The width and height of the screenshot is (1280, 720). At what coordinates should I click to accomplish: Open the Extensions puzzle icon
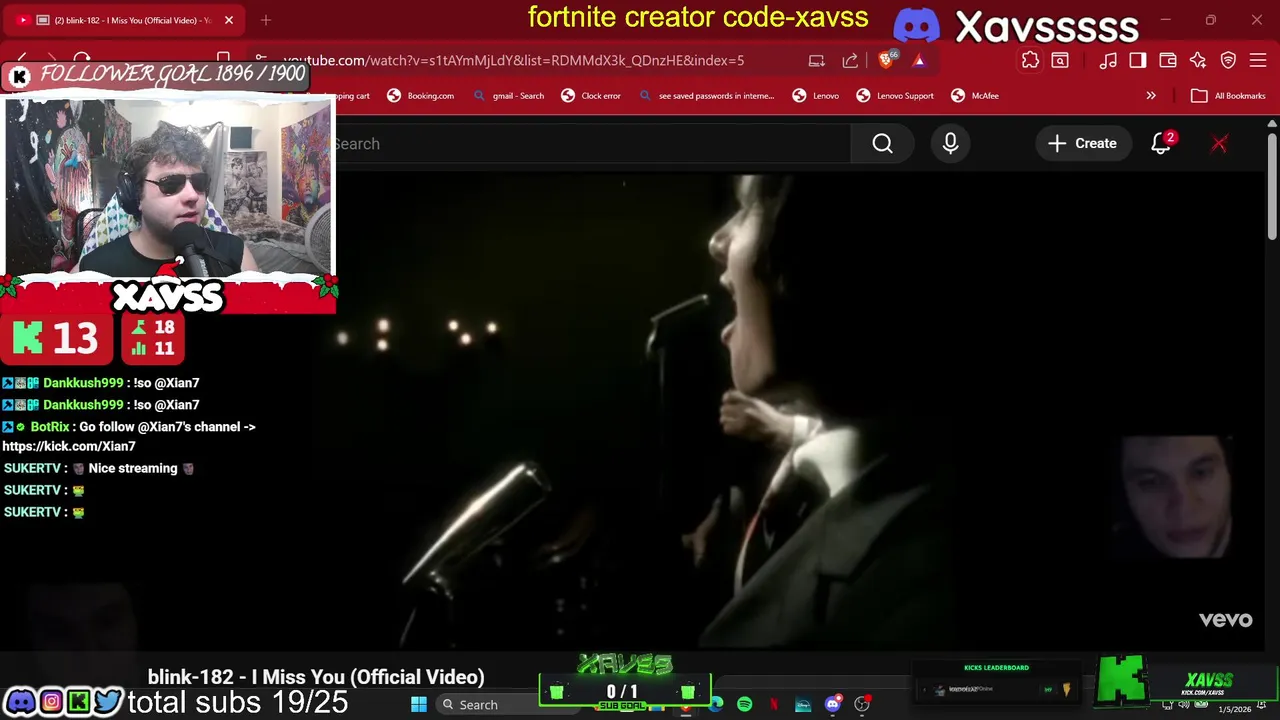pyautogui.click(x=1030, y=60)
